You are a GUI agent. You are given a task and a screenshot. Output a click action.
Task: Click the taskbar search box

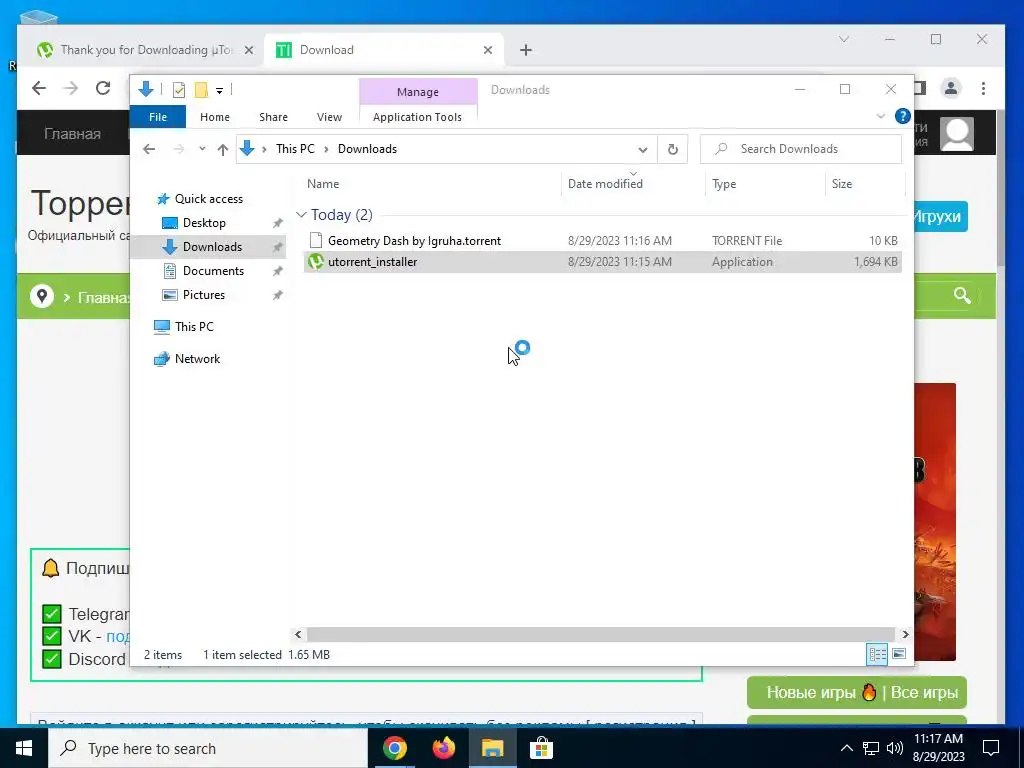(208, 748)
